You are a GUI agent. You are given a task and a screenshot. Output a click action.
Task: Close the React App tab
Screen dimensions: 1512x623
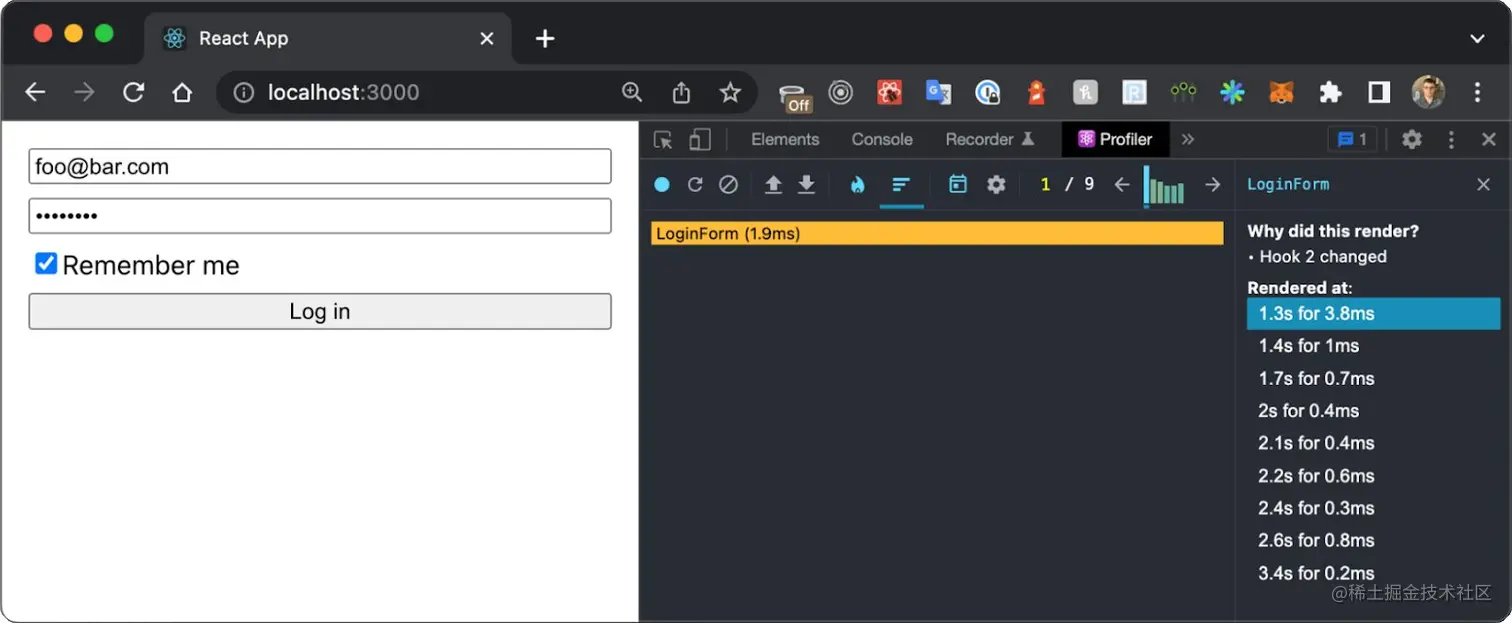(x=487, y=39)
